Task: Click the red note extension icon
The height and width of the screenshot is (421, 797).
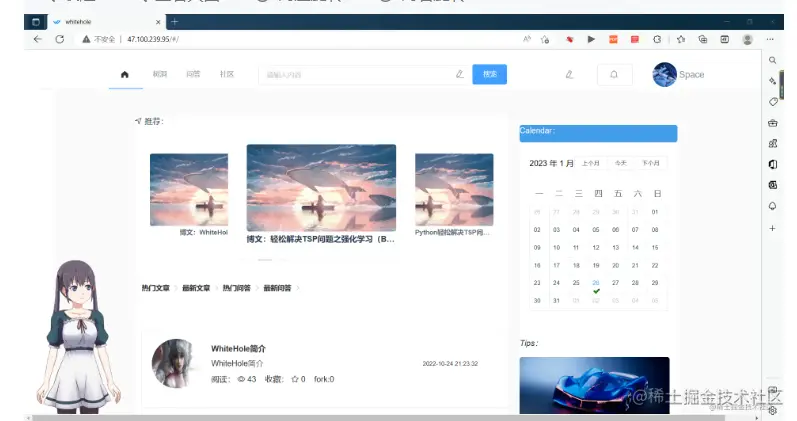Action: (x=635, y=39)
